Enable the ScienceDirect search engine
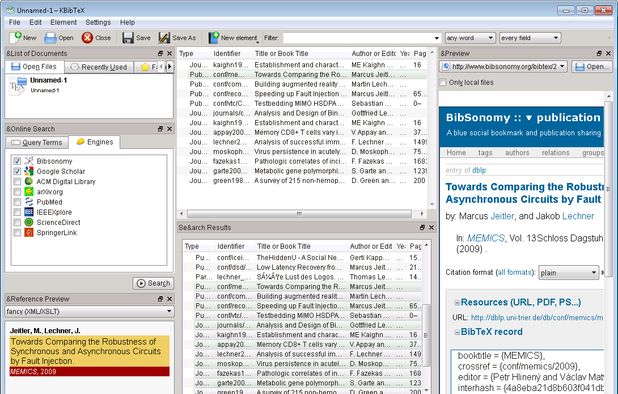The height and width of the screenshot is (394, 618). coord(17,222)
